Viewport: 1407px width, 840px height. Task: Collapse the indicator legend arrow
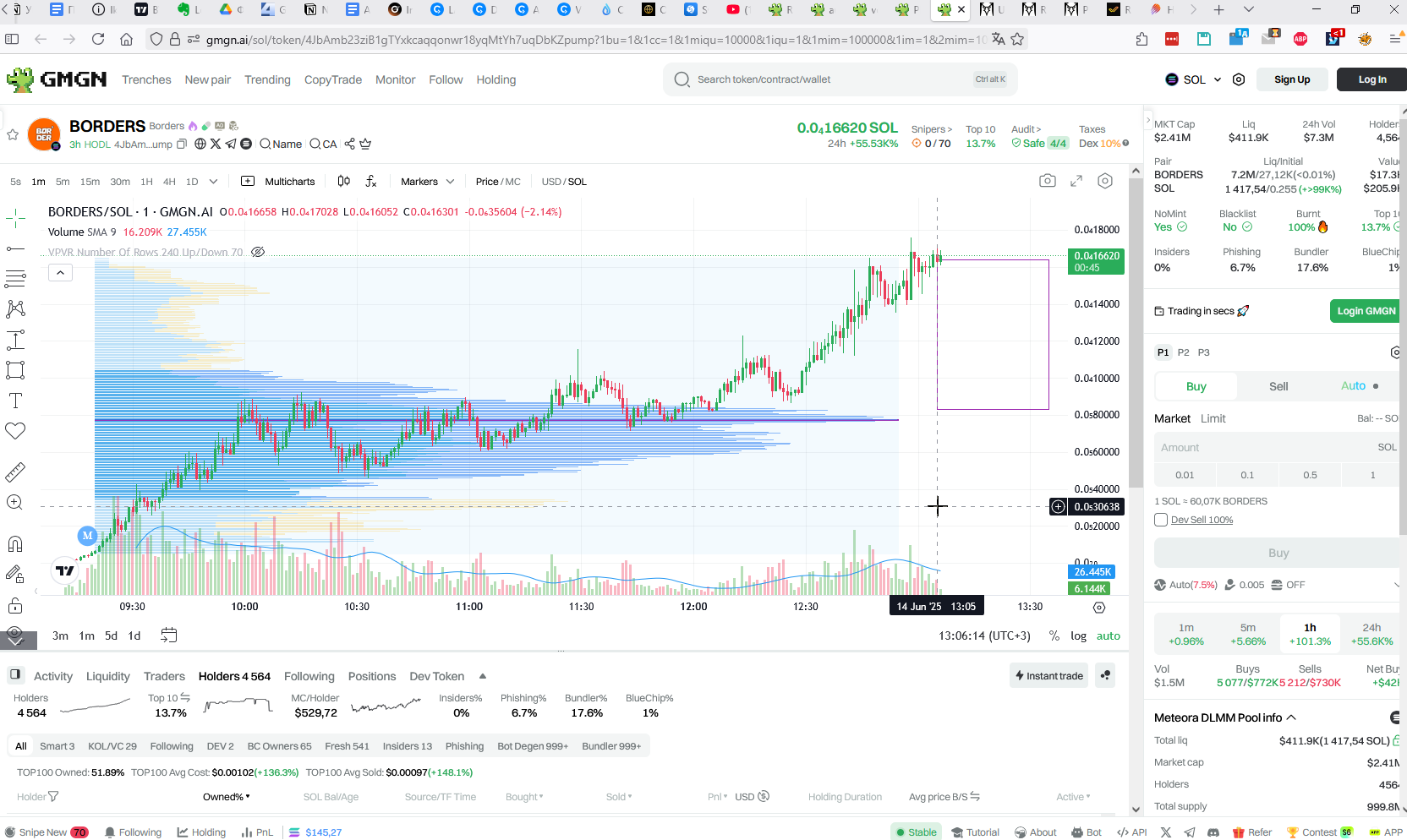click(x=60, y=272)
